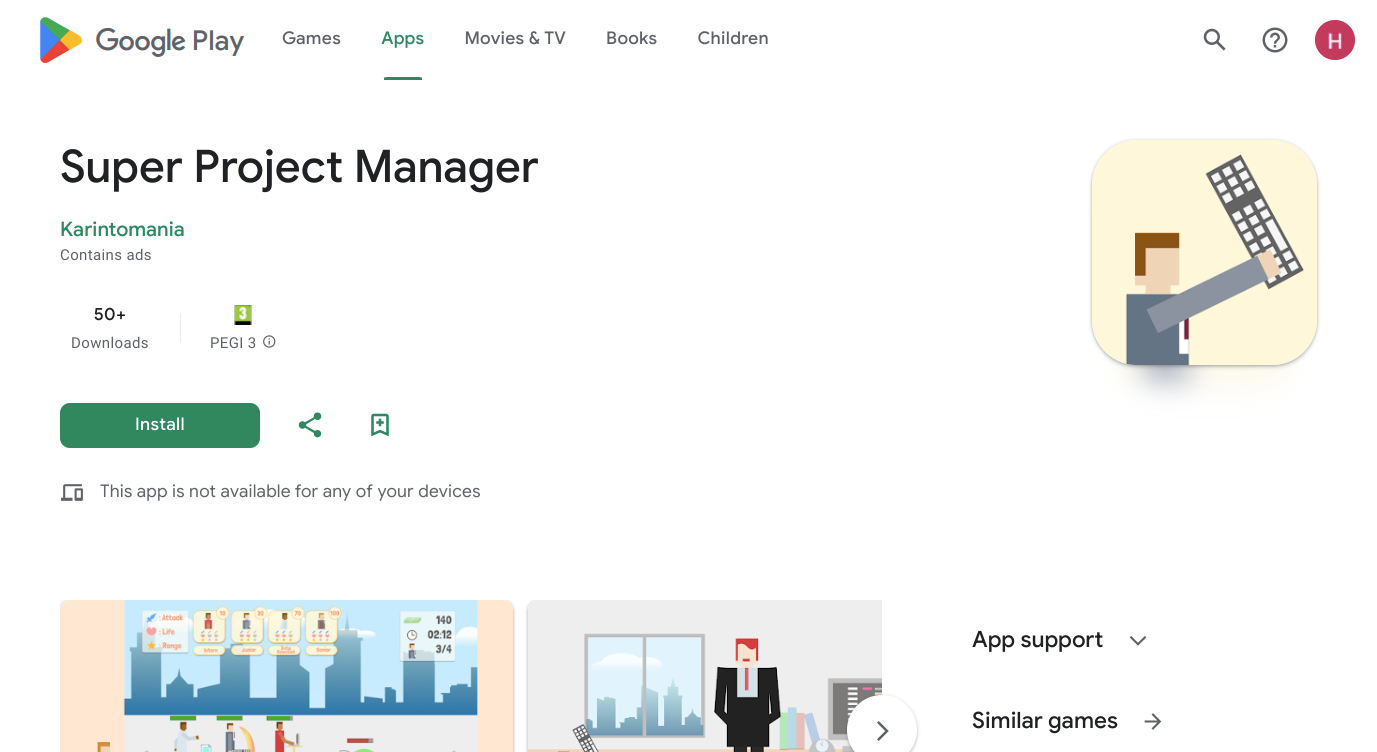The image size is (1377, 752).
Task: Open the Books tab
Action: [631, 38]
